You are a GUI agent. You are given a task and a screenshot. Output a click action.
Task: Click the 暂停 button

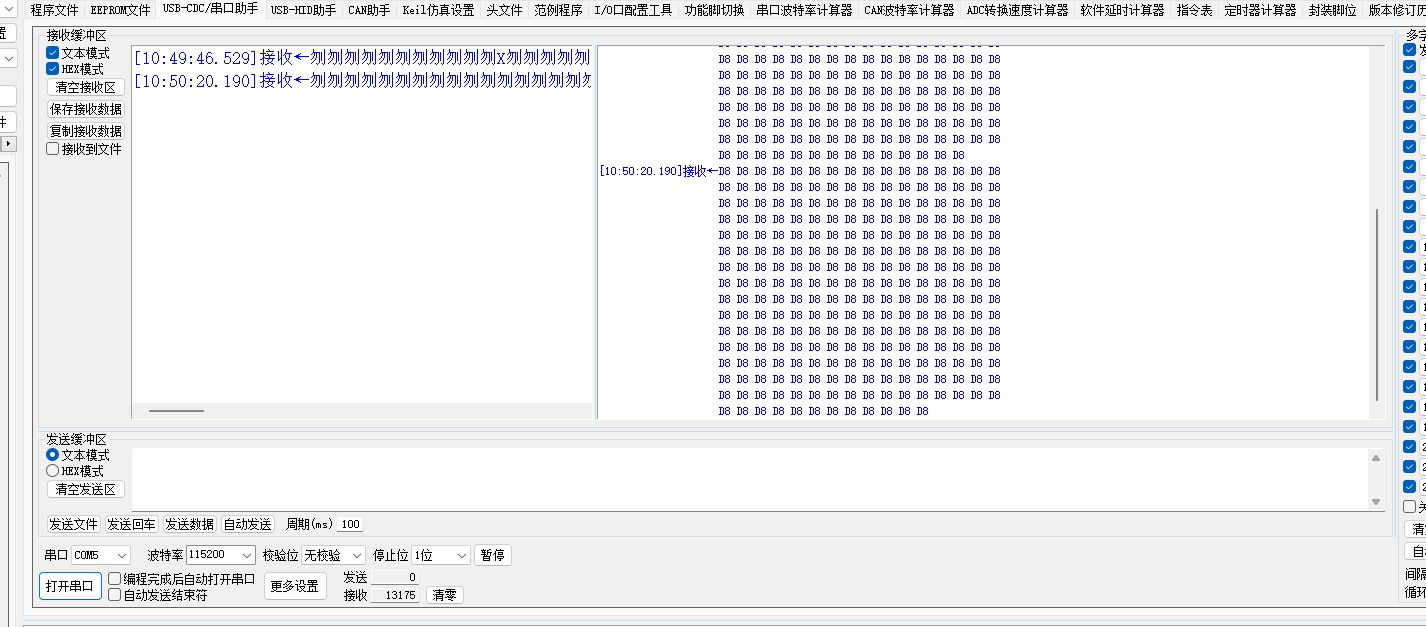[x=493, y=555]
